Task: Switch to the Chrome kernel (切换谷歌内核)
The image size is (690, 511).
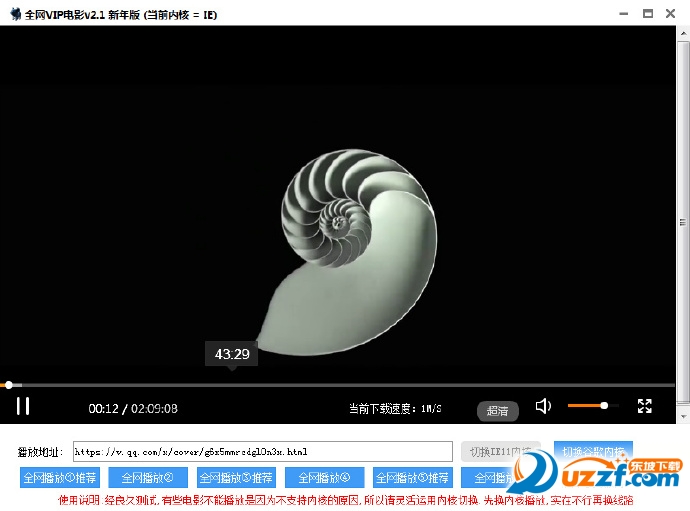Action: coord(593,450)
